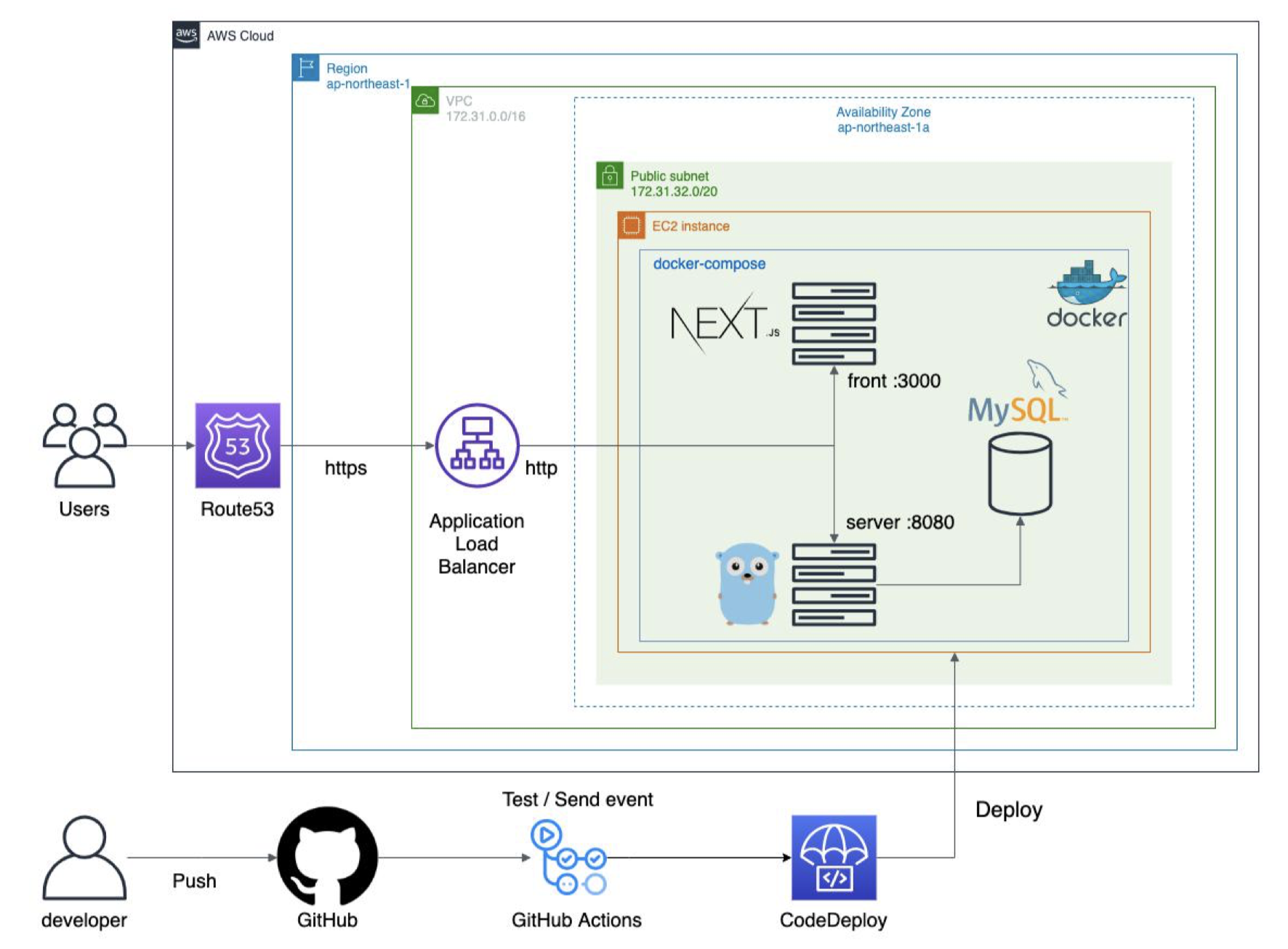Click the Next.js logo
1288x949 pixels.
[x=724, y=324]
